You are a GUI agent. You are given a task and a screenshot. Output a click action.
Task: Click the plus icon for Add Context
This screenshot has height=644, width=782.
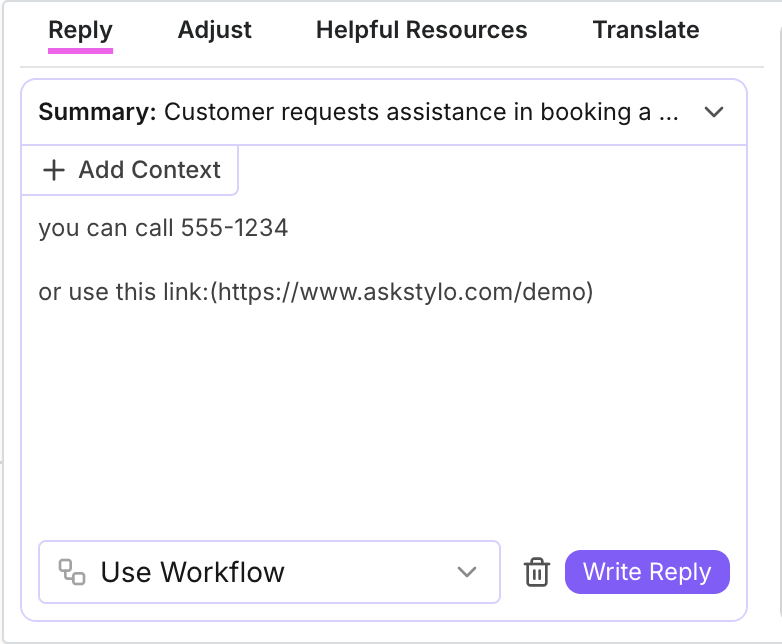pyautogui.click(x=53, y=170)
